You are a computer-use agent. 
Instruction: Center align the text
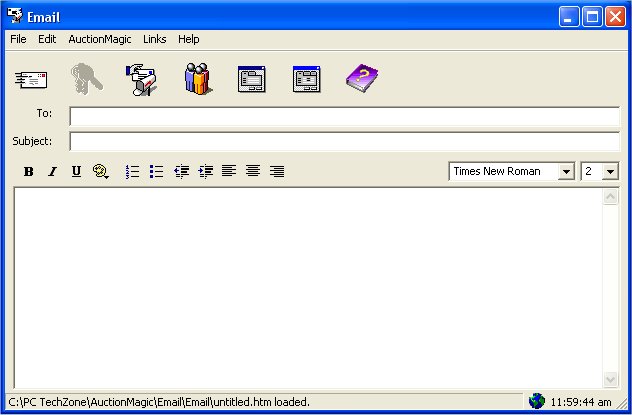tap(253, 171)
